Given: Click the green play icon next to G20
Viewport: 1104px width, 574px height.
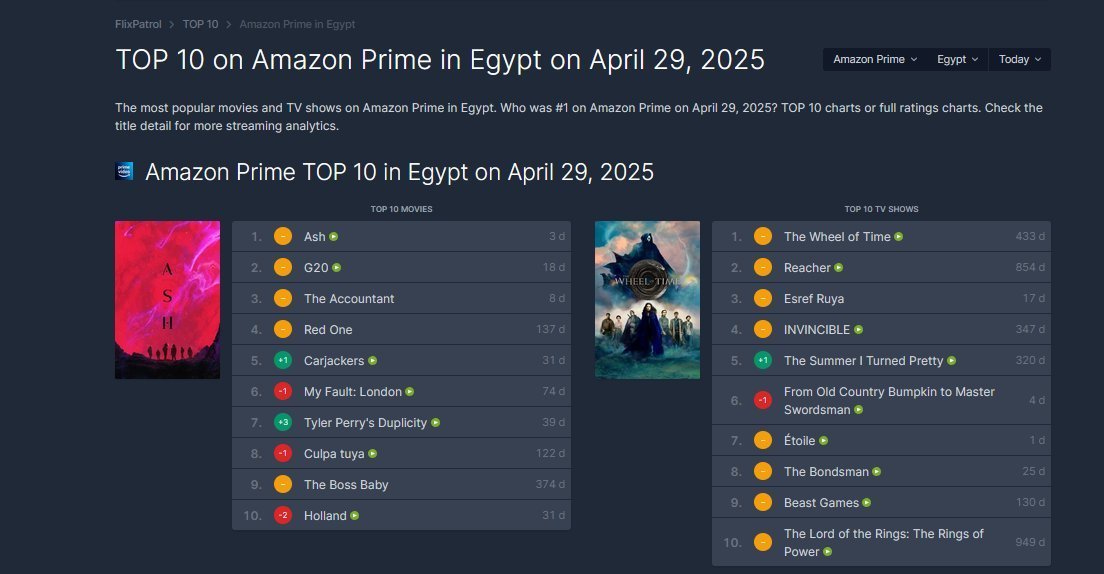Looking at the screenshot, I should point(337,268).
